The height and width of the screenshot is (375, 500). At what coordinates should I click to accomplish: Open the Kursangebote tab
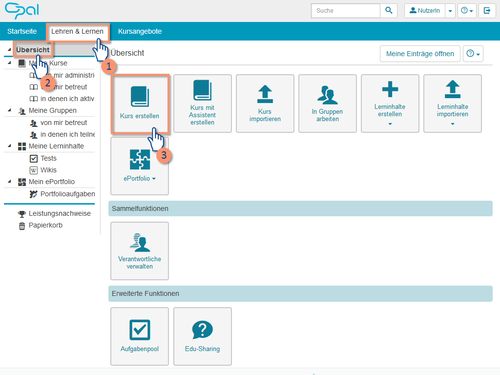point(140,31)
